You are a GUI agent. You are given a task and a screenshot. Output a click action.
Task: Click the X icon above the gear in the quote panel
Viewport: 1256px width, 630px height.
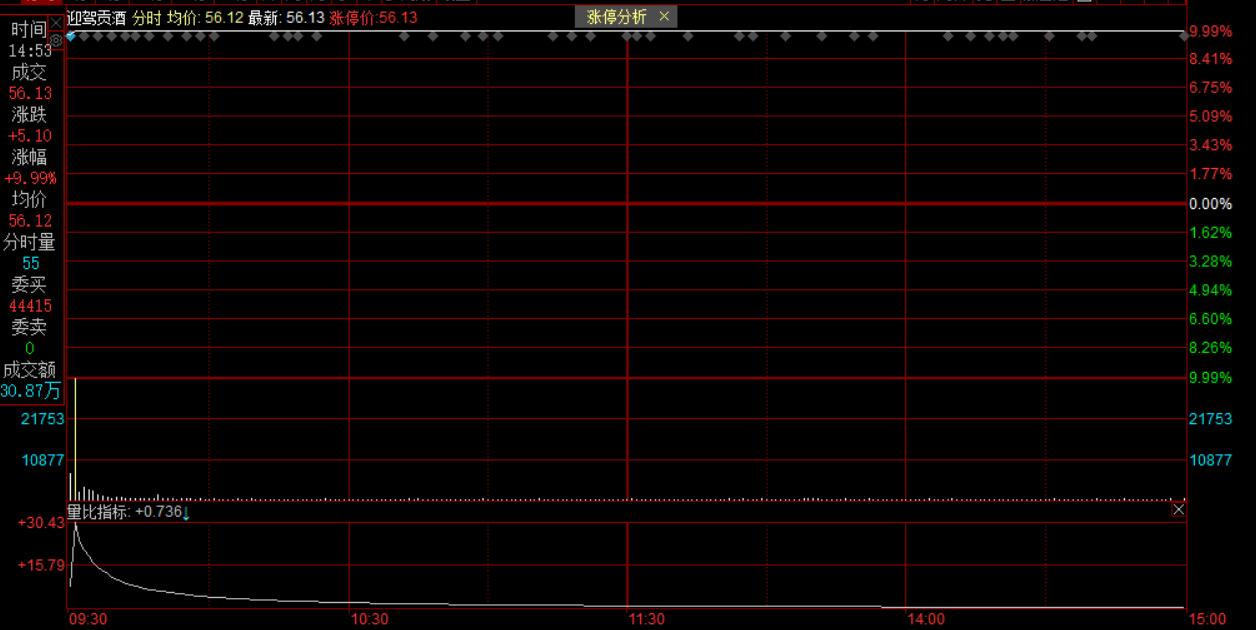pyautogui.click(x=55, y=21)
